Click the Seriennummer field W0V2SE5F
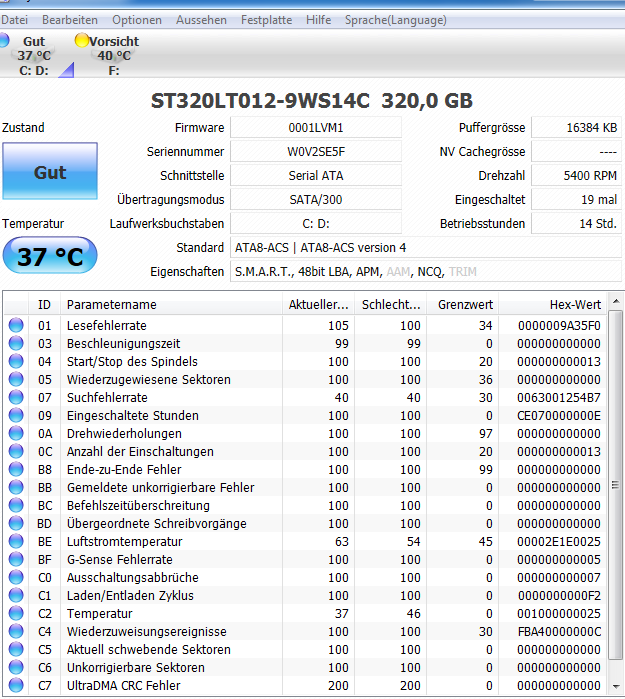 (316, 152)
